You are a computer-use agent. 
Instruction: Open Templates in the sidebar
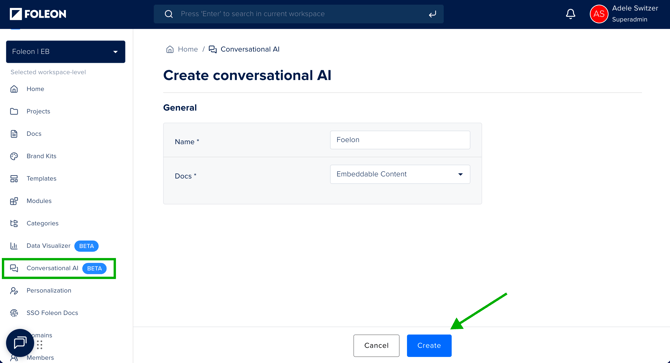point(41,179)
